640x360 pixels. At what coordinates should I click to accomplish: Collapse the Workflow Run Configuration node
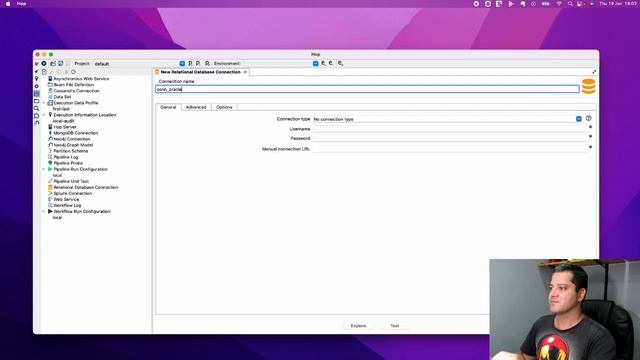click(x=44, y=211)
